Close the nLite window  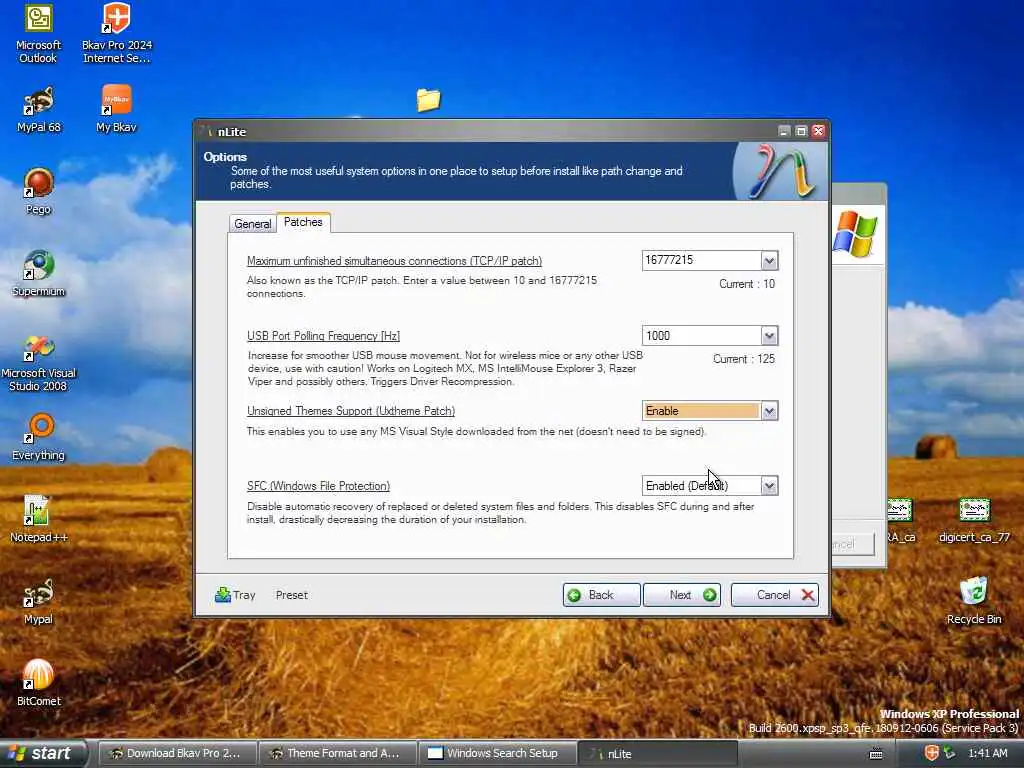point(818,131)
